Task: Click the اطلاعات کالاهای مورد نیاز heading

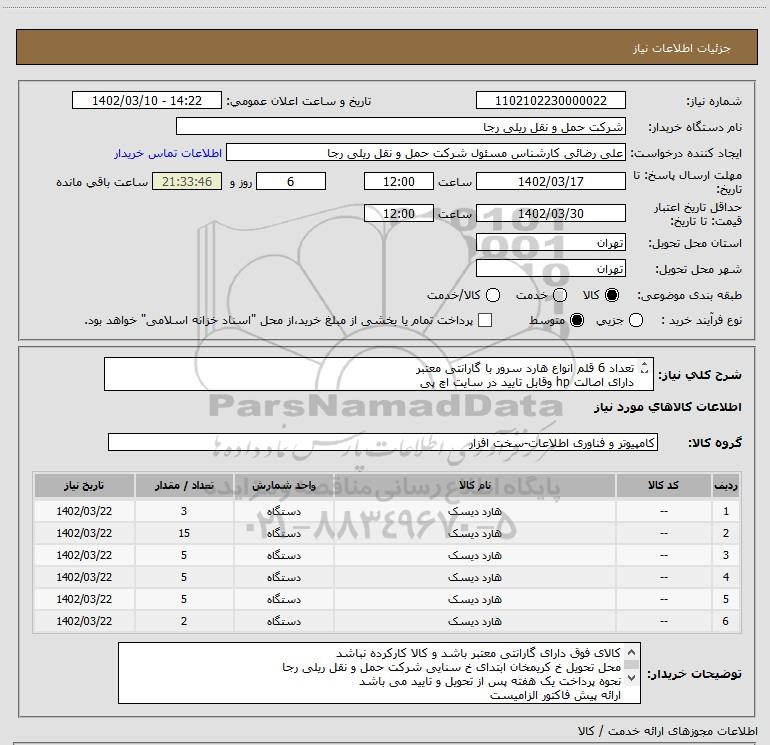Action: (667, 407)
